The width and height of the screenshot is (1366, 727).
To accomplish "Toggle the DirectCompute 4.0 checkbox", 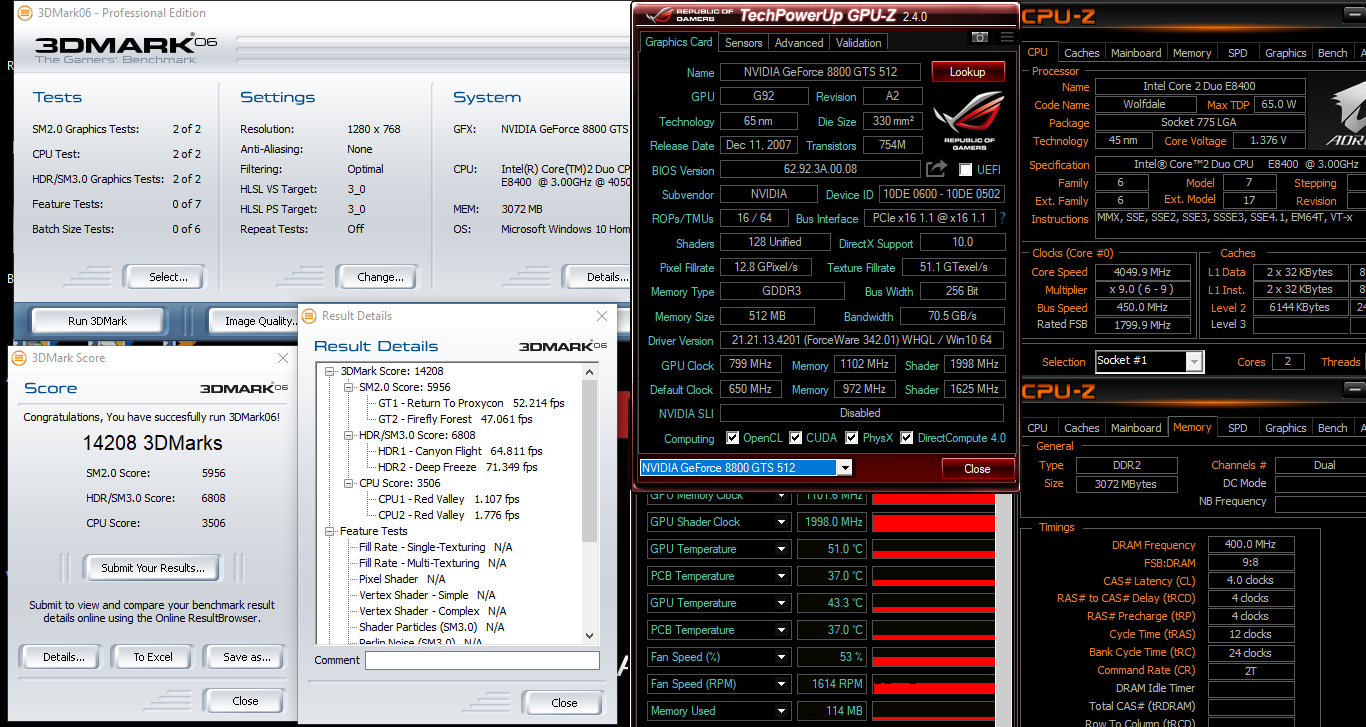I will [x=906, y=438].
